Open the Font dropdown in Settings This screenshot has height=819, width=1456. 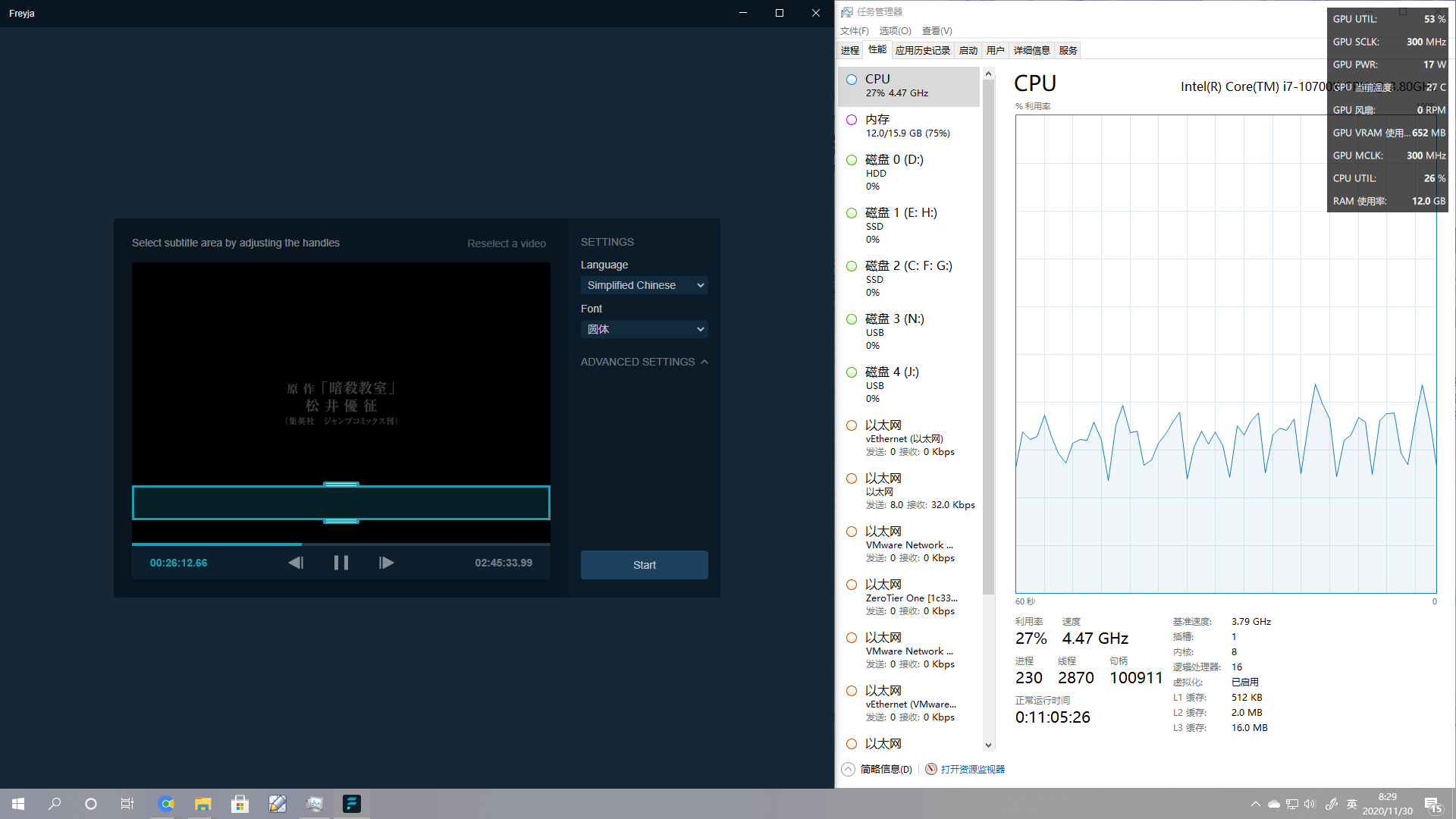[x=644, y=329]
